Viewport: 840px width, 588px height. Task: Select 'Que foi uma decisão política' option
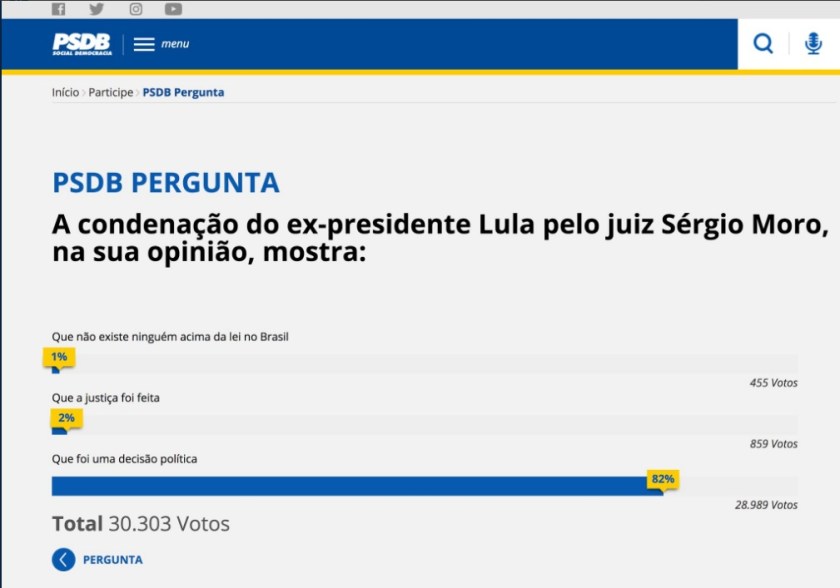pyautogui.click(x=124, y=459)
